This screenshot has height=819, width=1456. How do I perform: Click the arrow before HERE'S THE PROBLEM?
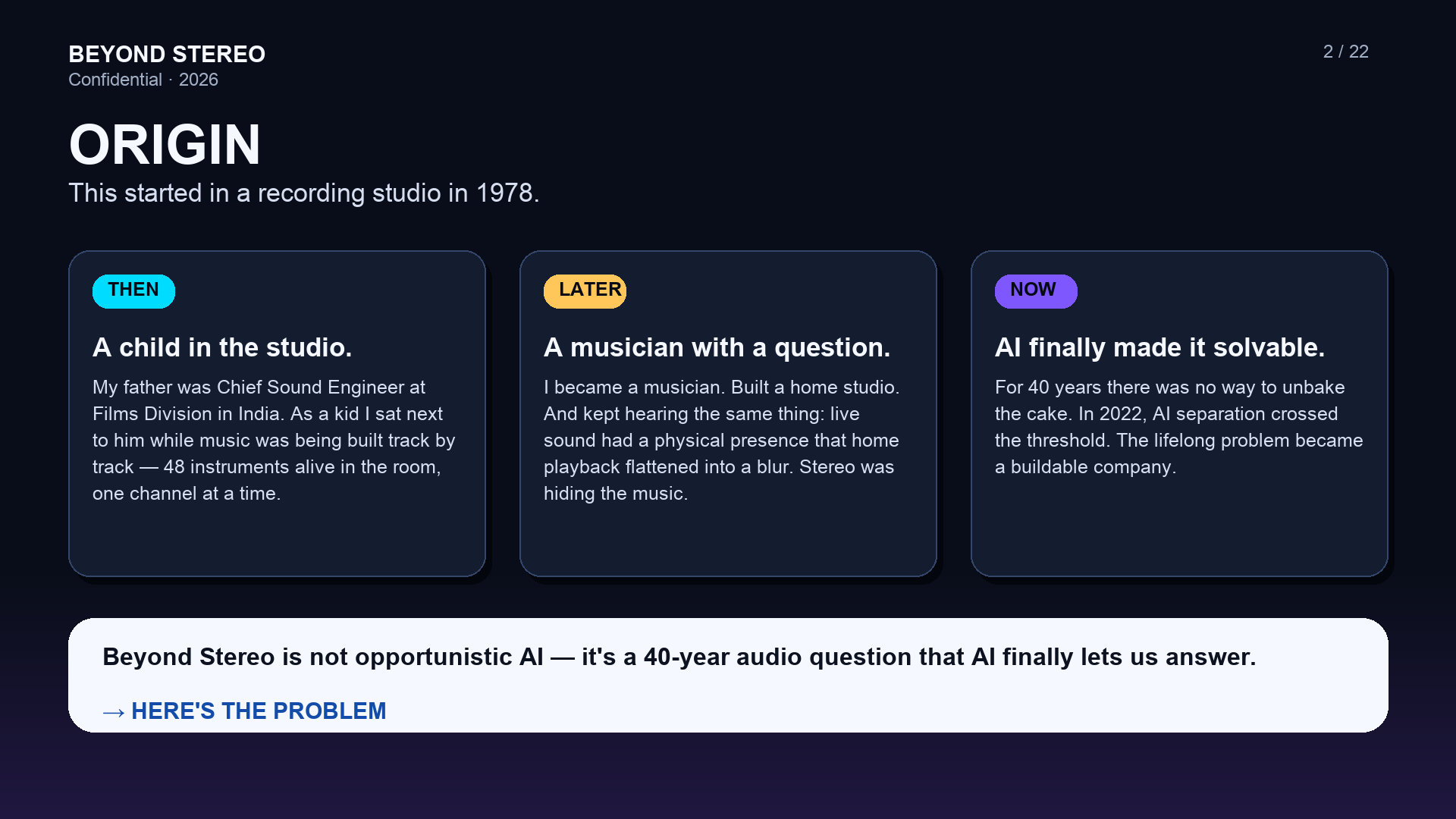pyautogui.click(x=114, y=712)
